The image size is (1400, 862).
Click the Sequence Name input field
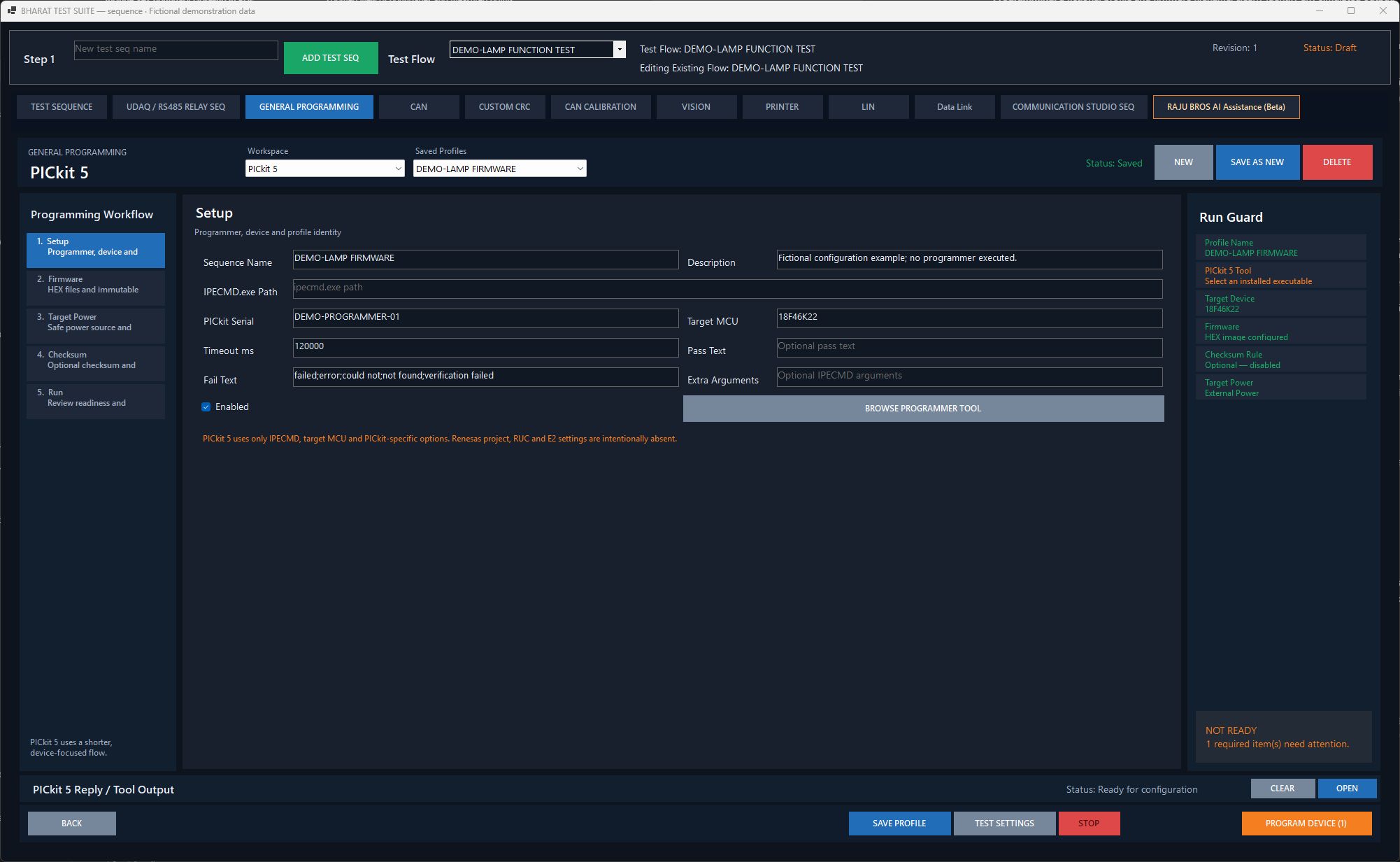[485, 260]
